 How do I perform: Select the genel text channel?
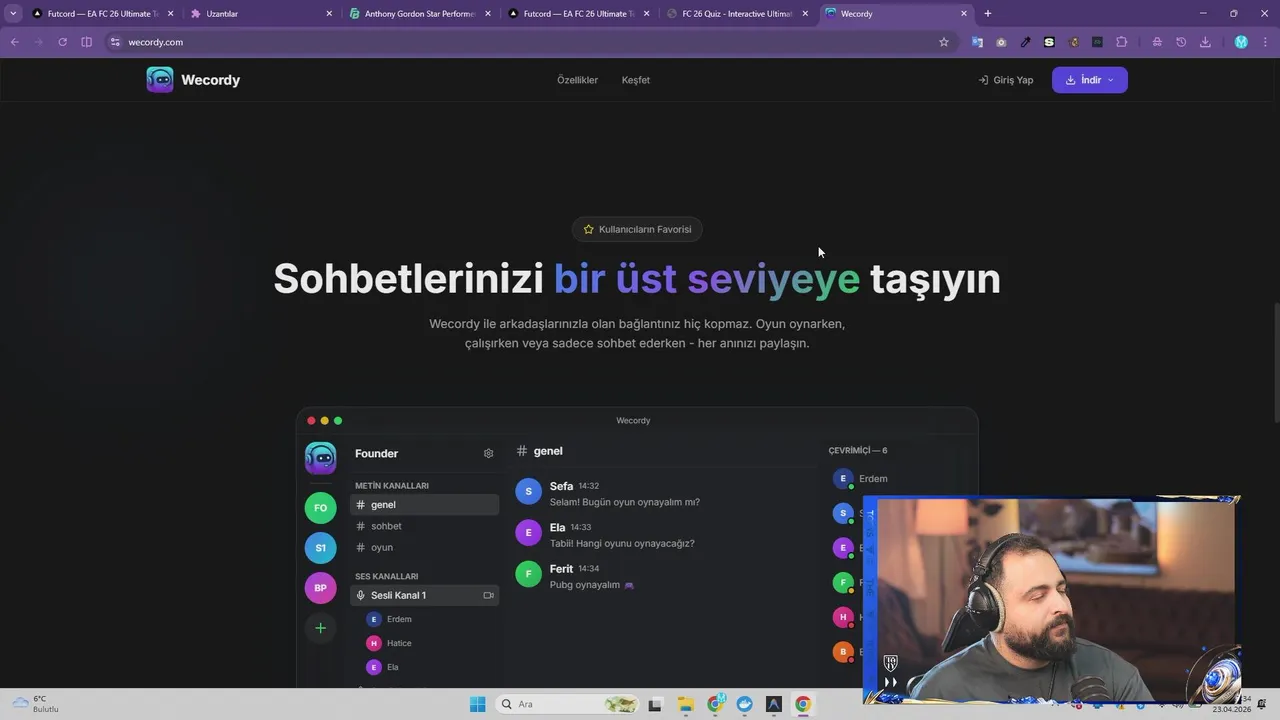tap(425, 505)
